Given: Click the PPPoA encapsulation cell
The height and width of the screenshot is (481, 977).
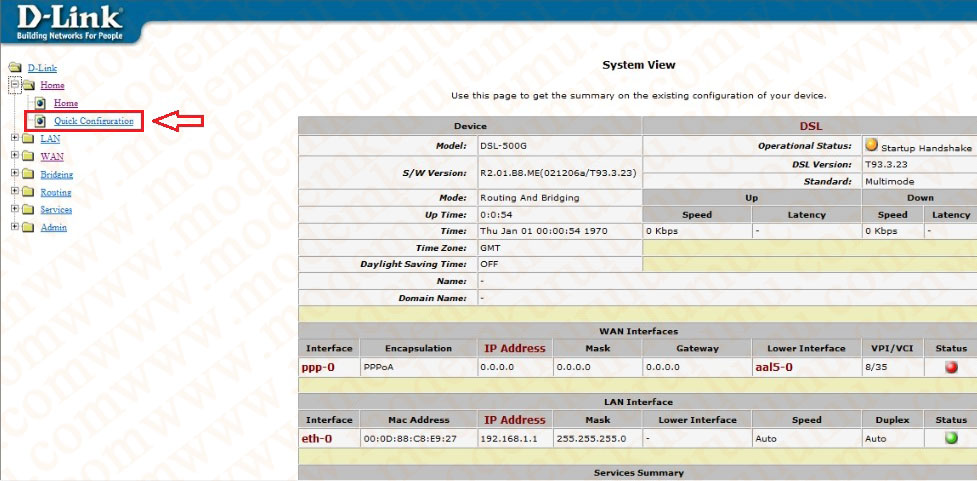Looking at the screenshot, I should 419,368.
